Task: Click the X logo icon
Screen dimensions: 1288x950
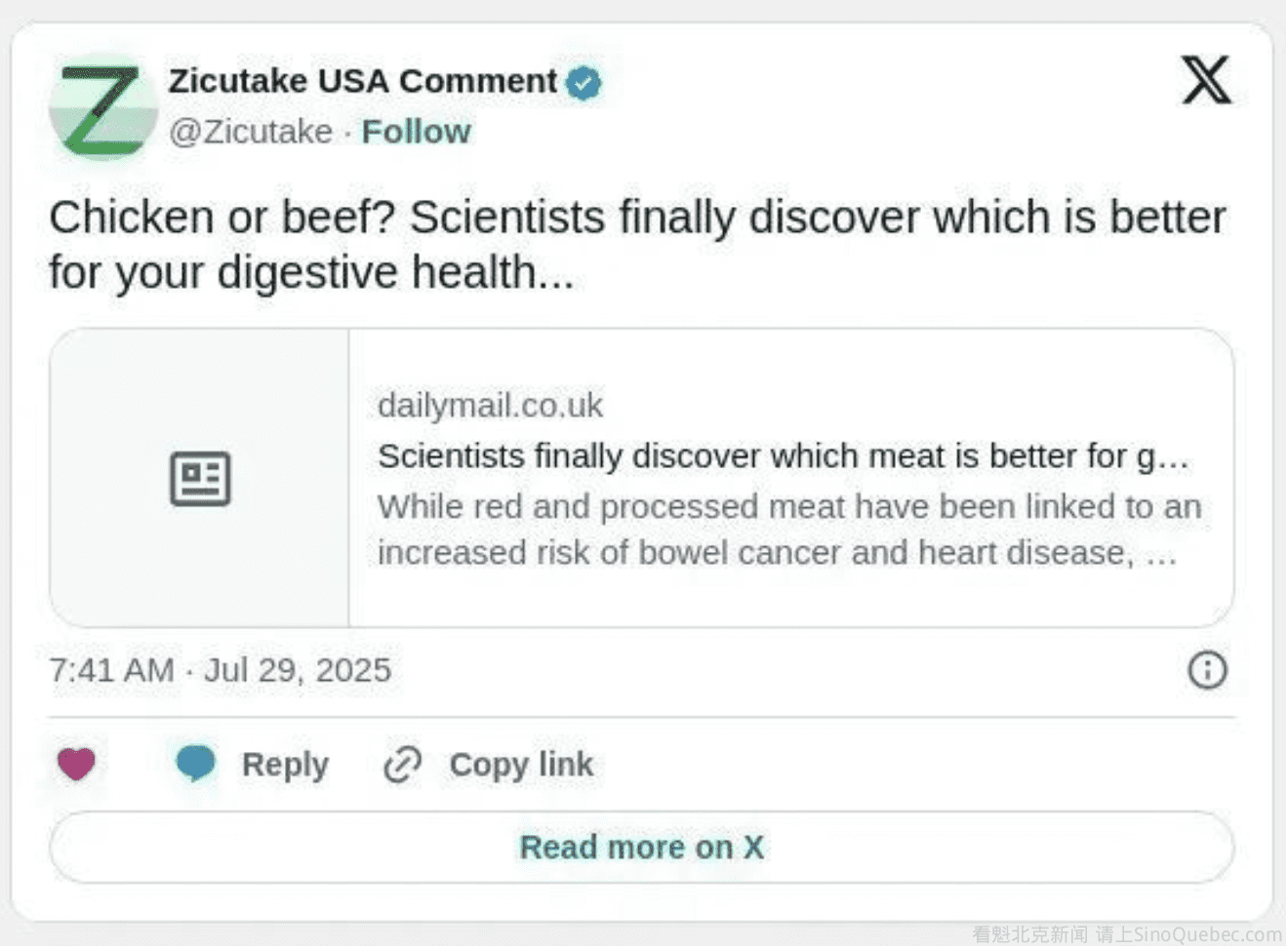Action: (x=1206, y=80)
